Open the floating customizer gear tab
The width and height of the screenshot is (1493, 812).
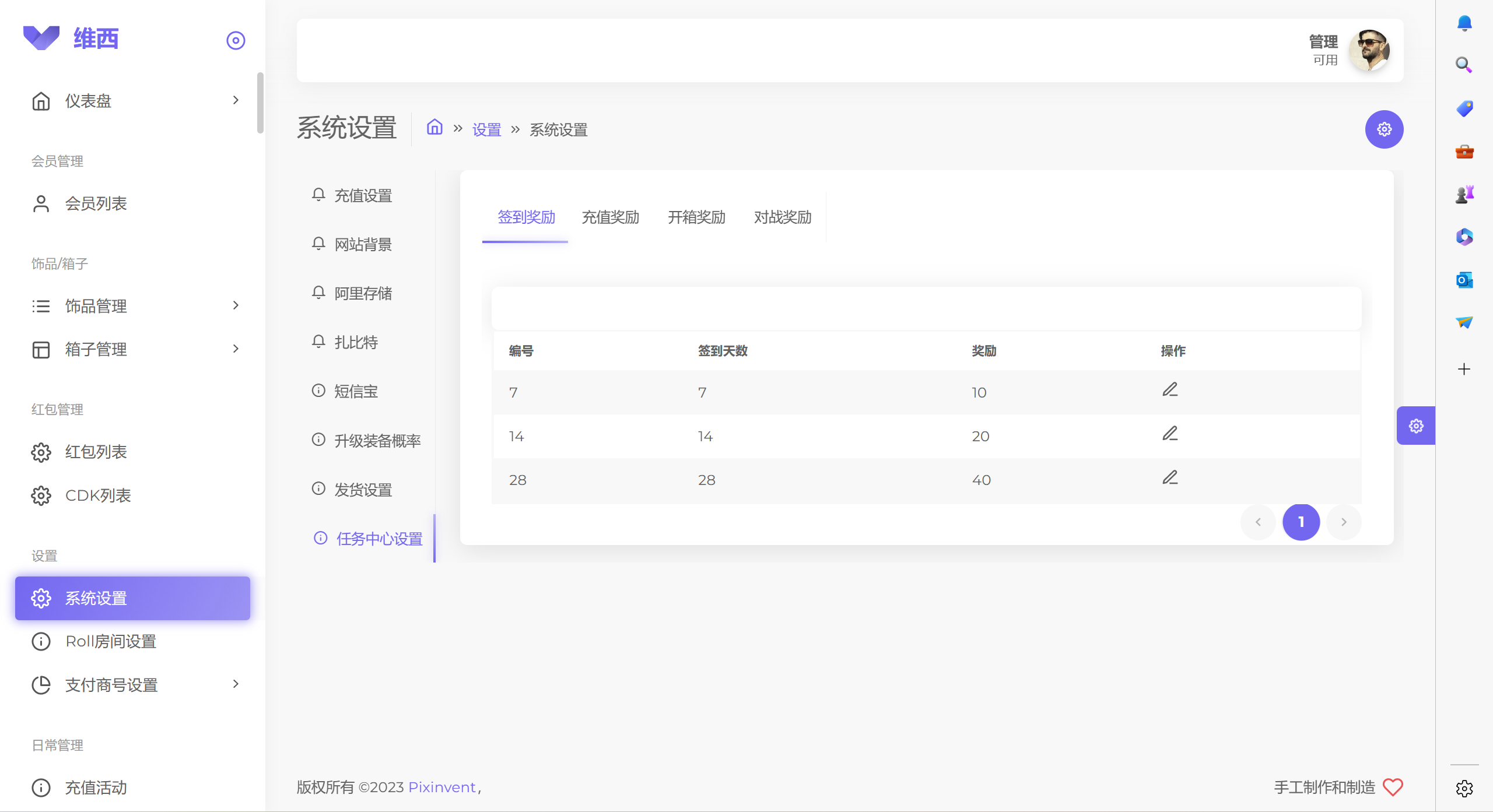pyautogui.click(x=1415, y=426)
